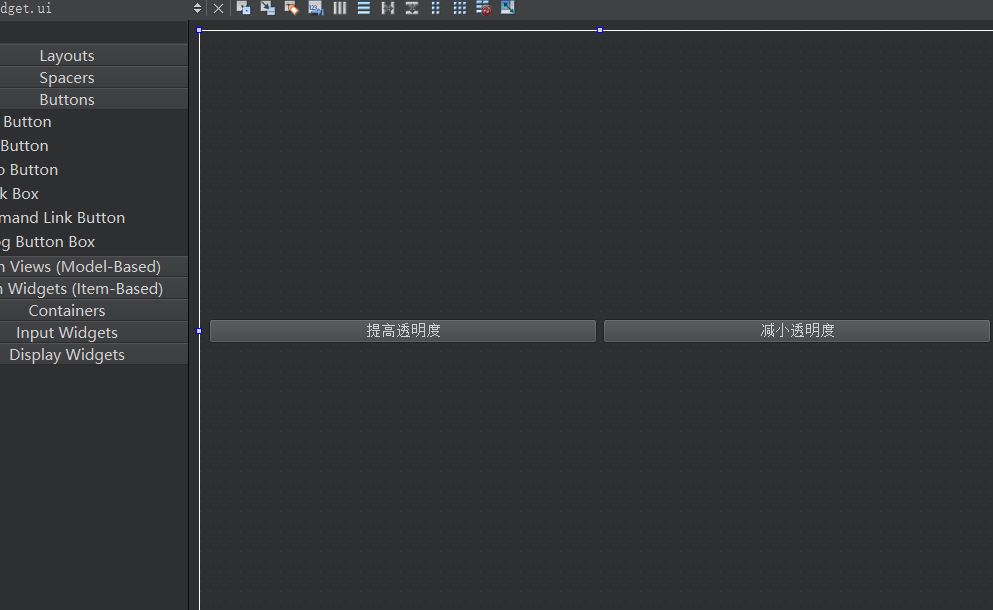This screenshot has height=610, width=993.
Task: Apply Lay Out Vertically
Action: click(364, 8)
